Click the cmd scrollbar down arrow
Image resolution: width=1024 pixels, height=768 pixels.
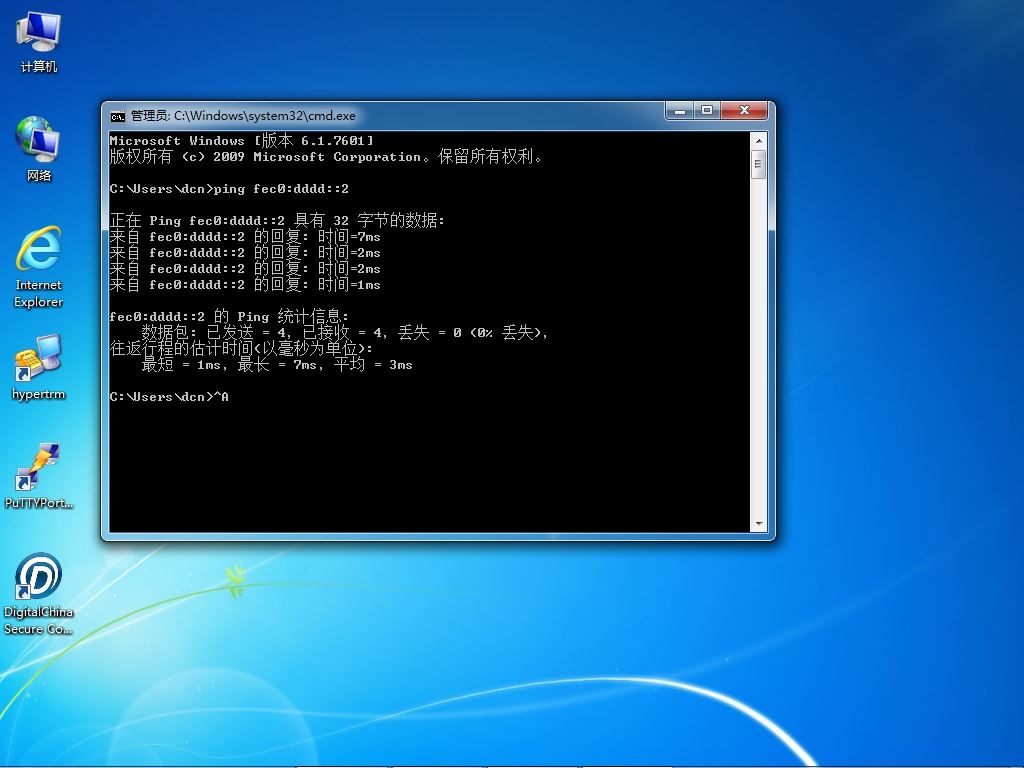(x=758, y=524)
